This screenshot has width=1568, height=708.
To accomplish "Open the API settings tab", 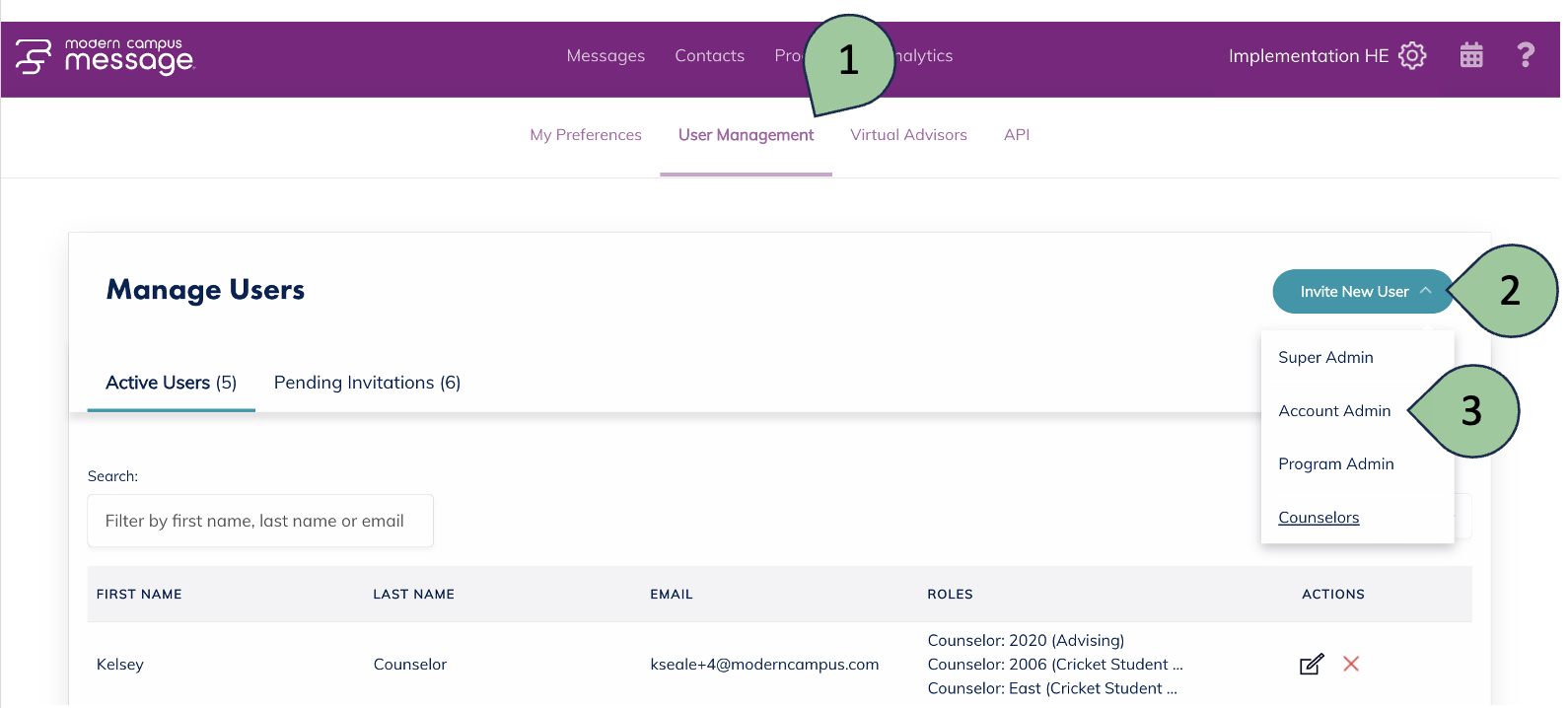I will point(1016,135).
